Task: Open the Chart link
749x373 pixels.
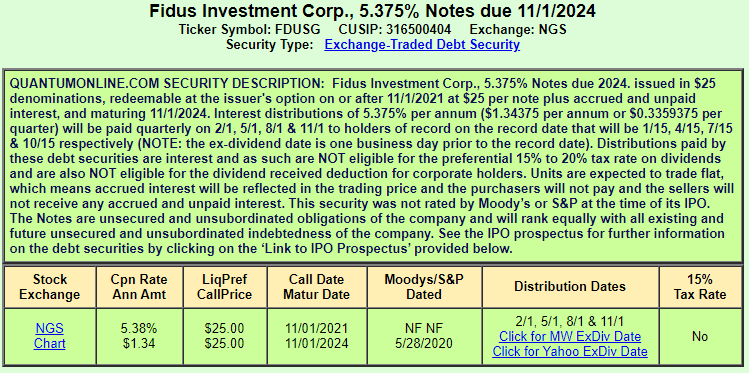Action: [50, 344]
